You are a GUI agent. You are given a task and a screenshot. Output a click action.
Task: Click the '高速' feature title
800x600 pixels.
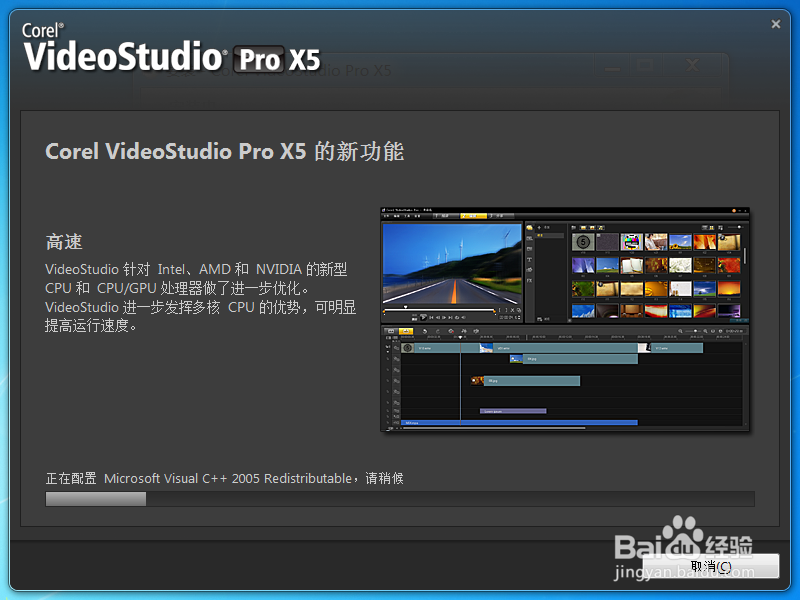64,242
